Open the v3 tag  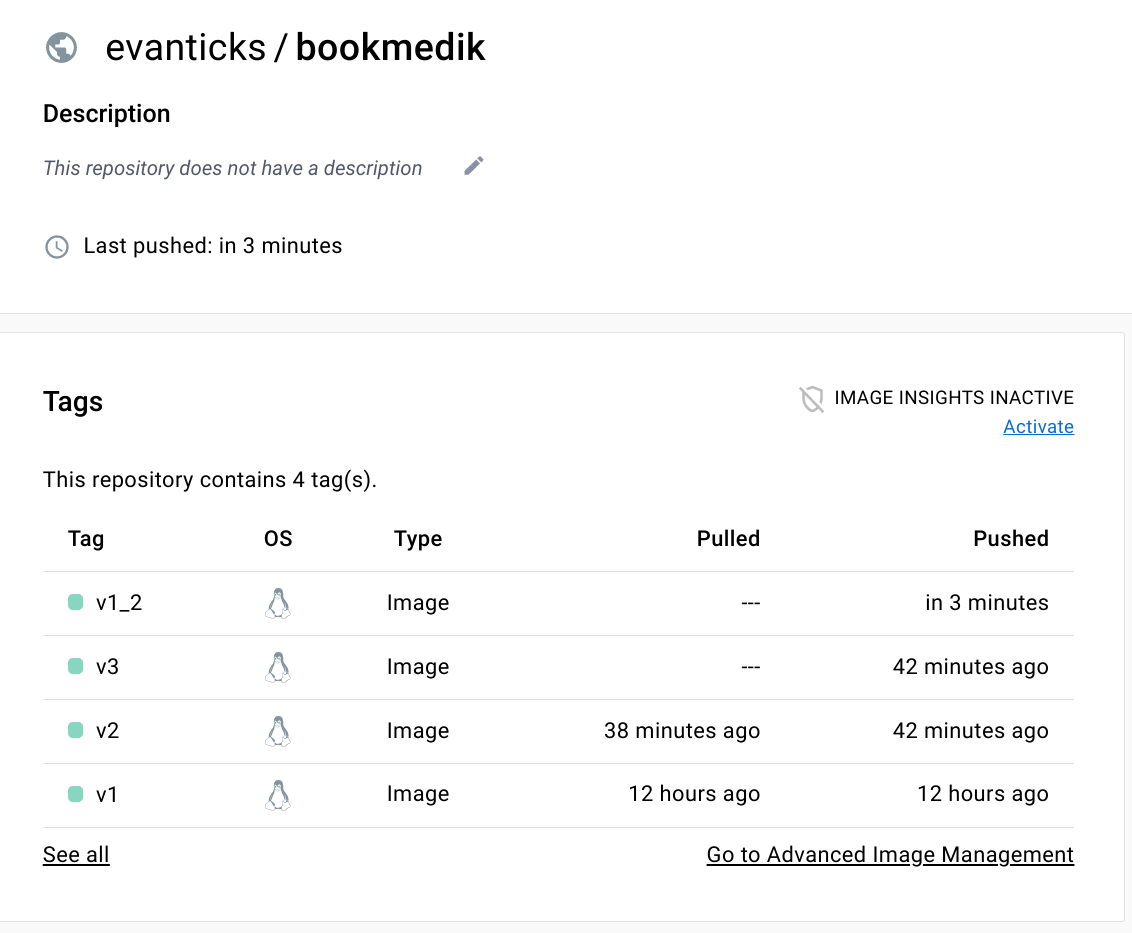click(x=107, y=667)
